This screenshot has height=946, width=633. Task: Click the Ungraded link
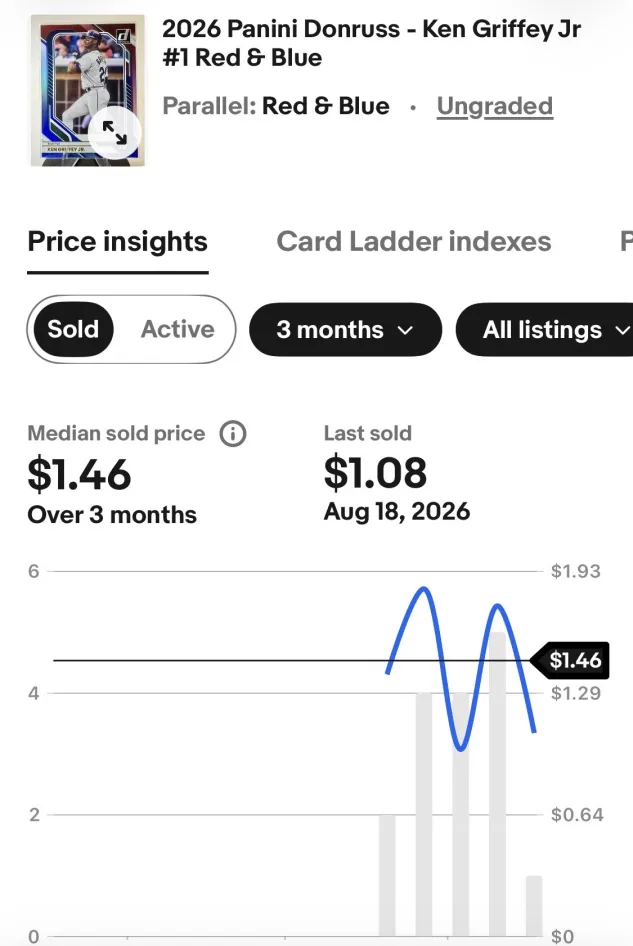tap(495, 106)
